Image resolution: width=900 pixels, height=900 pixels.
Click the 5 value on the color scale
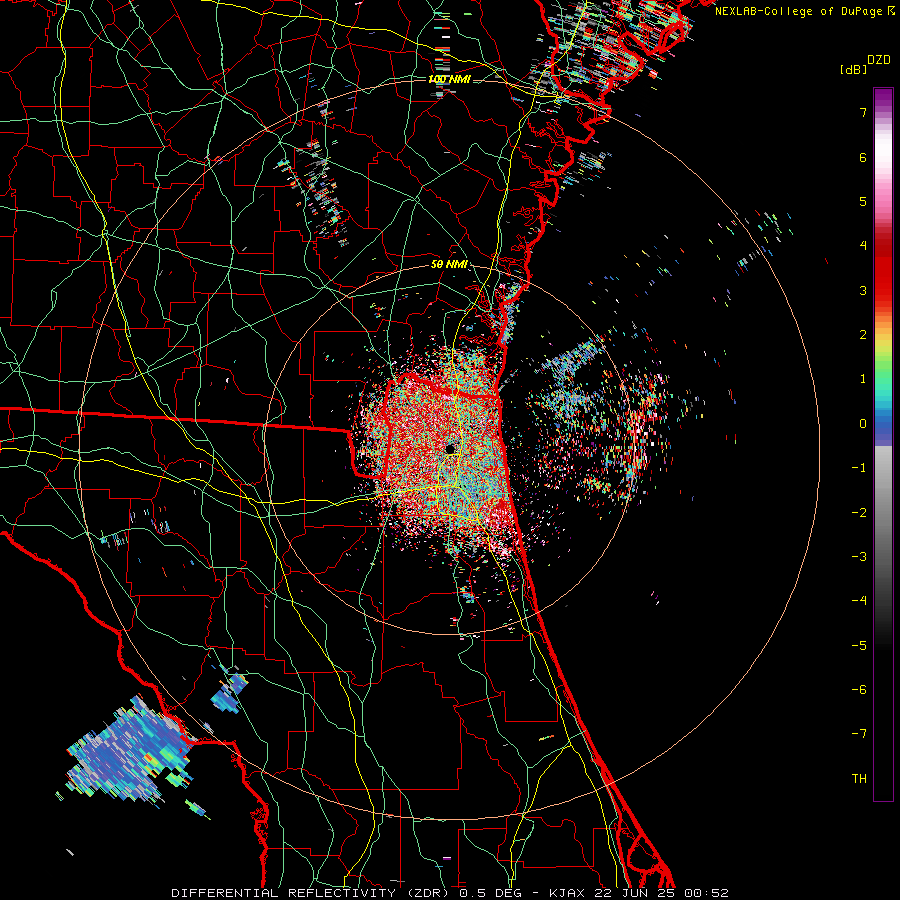pos(863,201)
